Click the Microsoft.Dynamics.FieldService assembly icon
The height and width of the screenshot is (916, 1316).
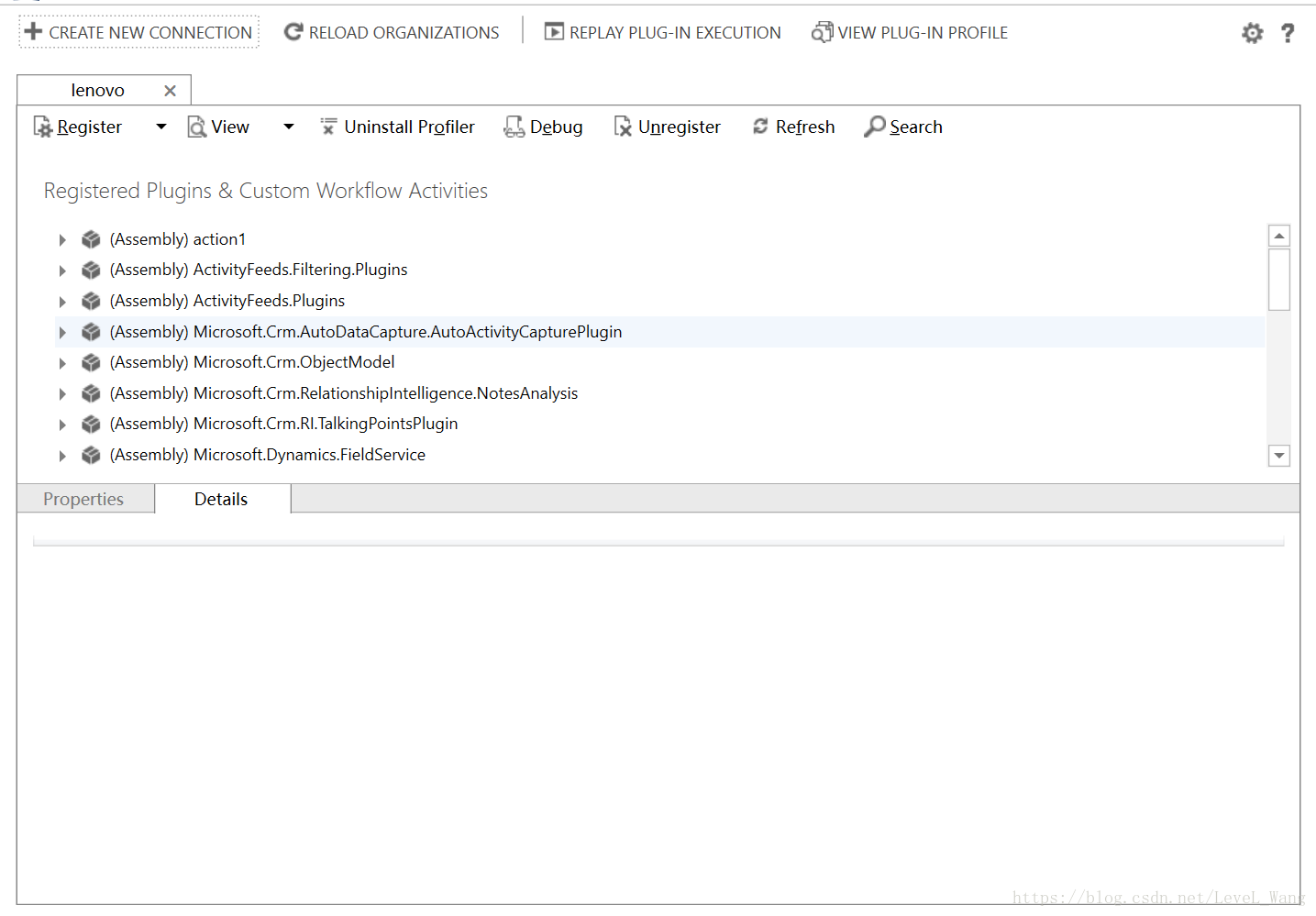click(91, 455)
